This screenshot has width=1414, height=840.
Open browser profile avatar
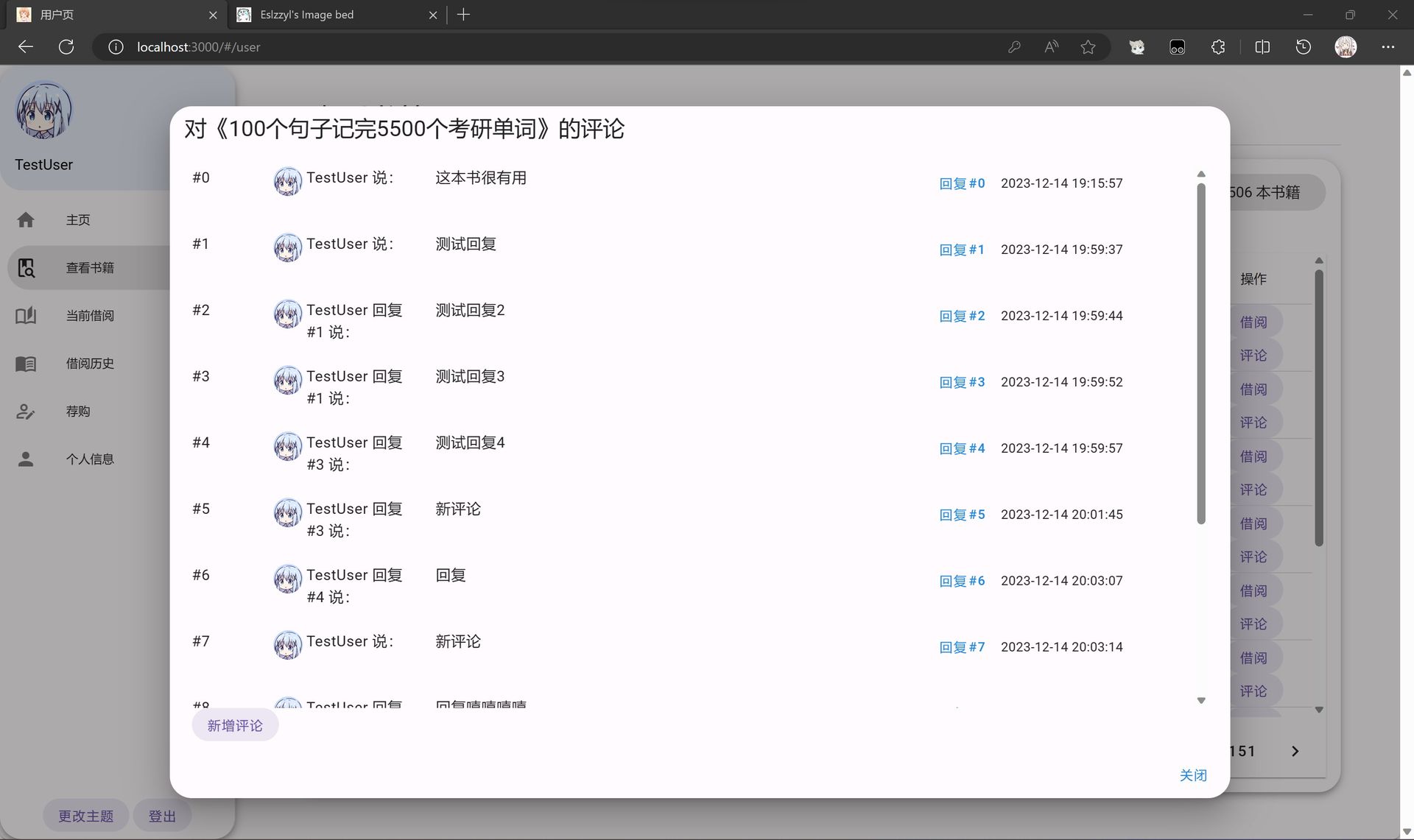pyautogui.click(x=1346, y=47)
